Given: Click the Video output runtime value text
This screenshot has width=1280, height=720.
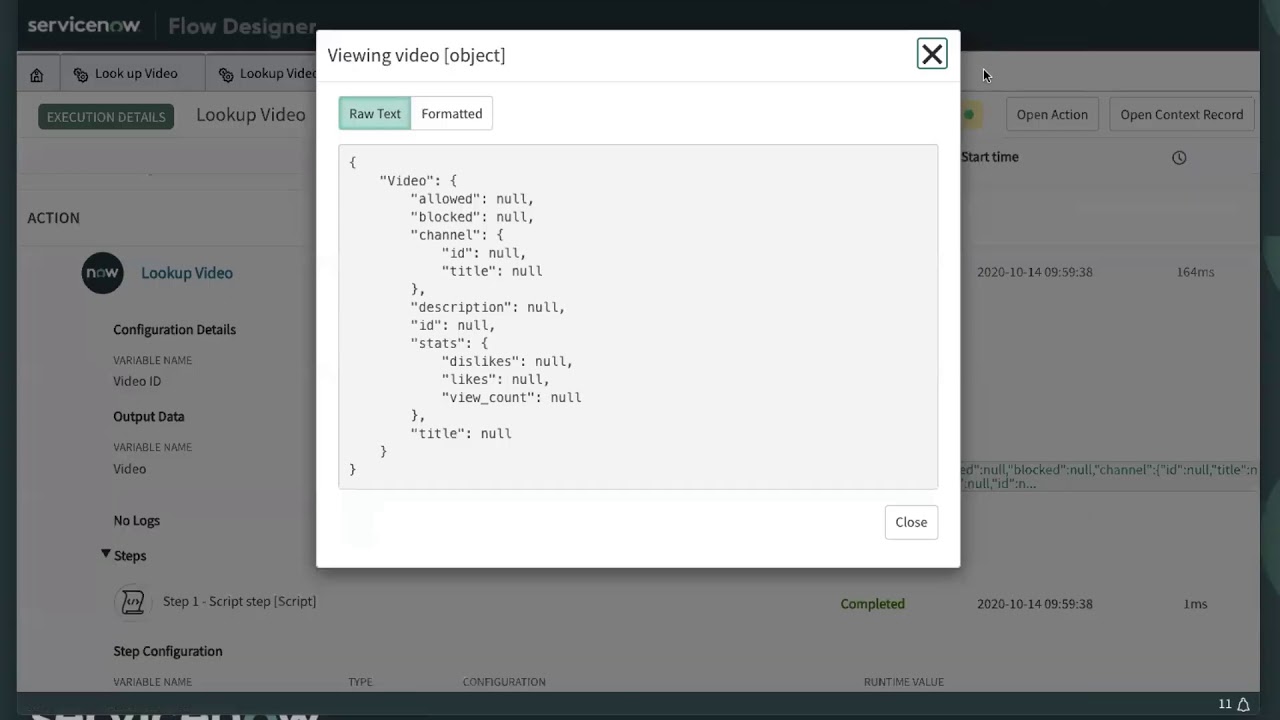Looking at the screenshot, I should pos(1107,476).
